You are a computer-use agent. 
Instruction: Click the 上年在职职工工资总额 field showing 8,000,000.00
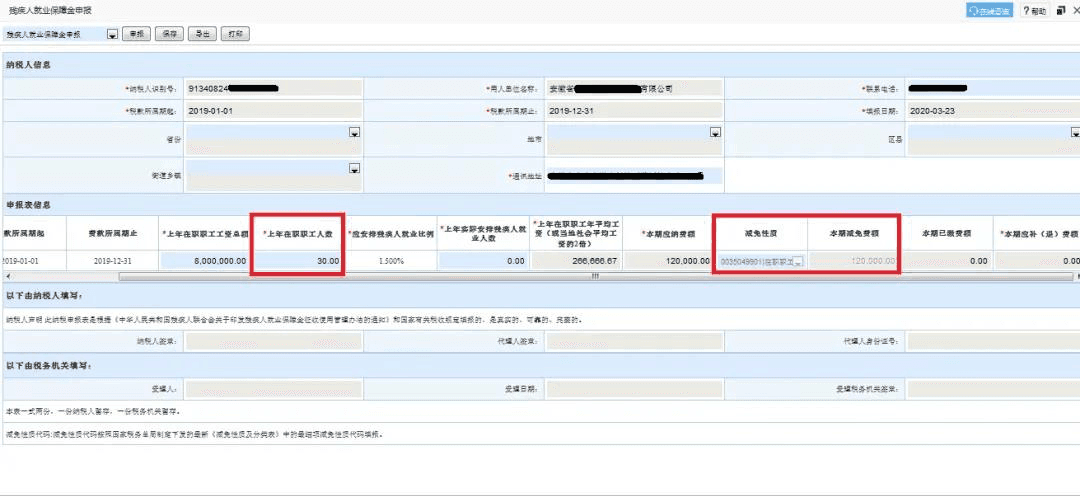pos(205,260)
